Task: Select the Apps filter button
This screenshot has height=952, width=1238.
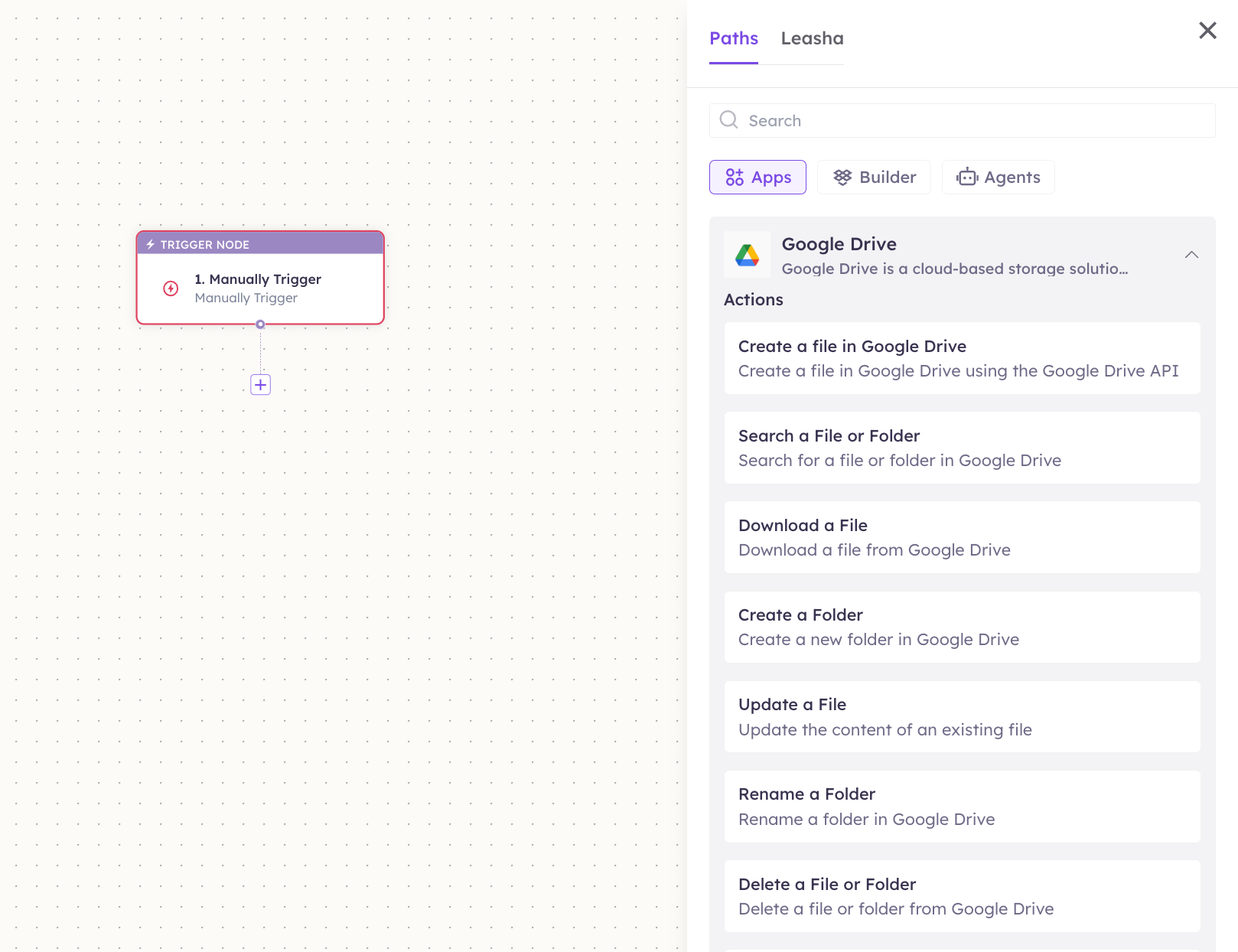Action: click(757, 178)
